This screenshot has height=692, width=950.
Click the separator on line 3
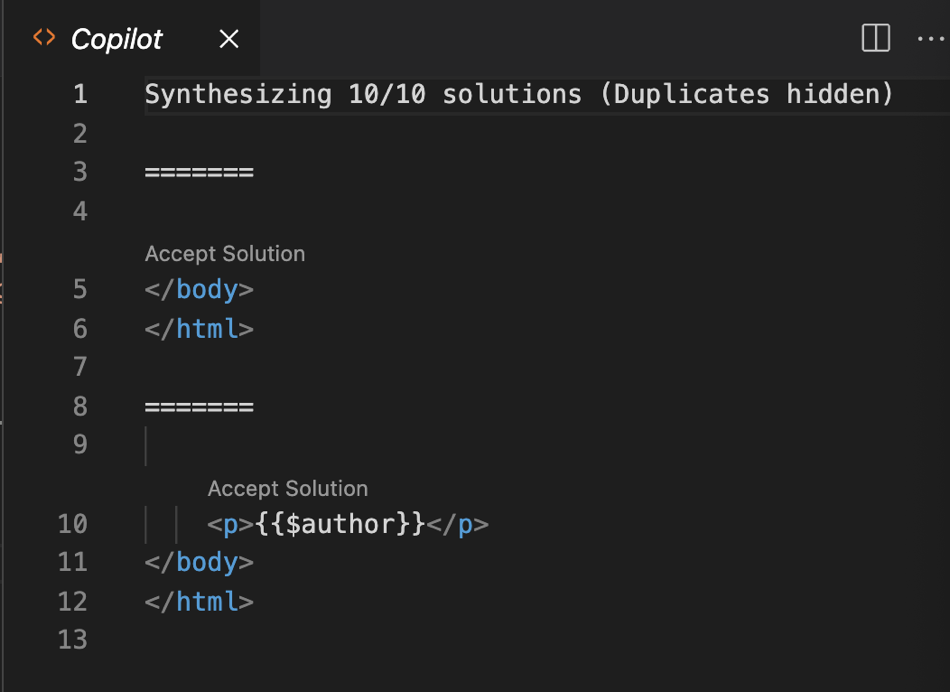(199, 173)
